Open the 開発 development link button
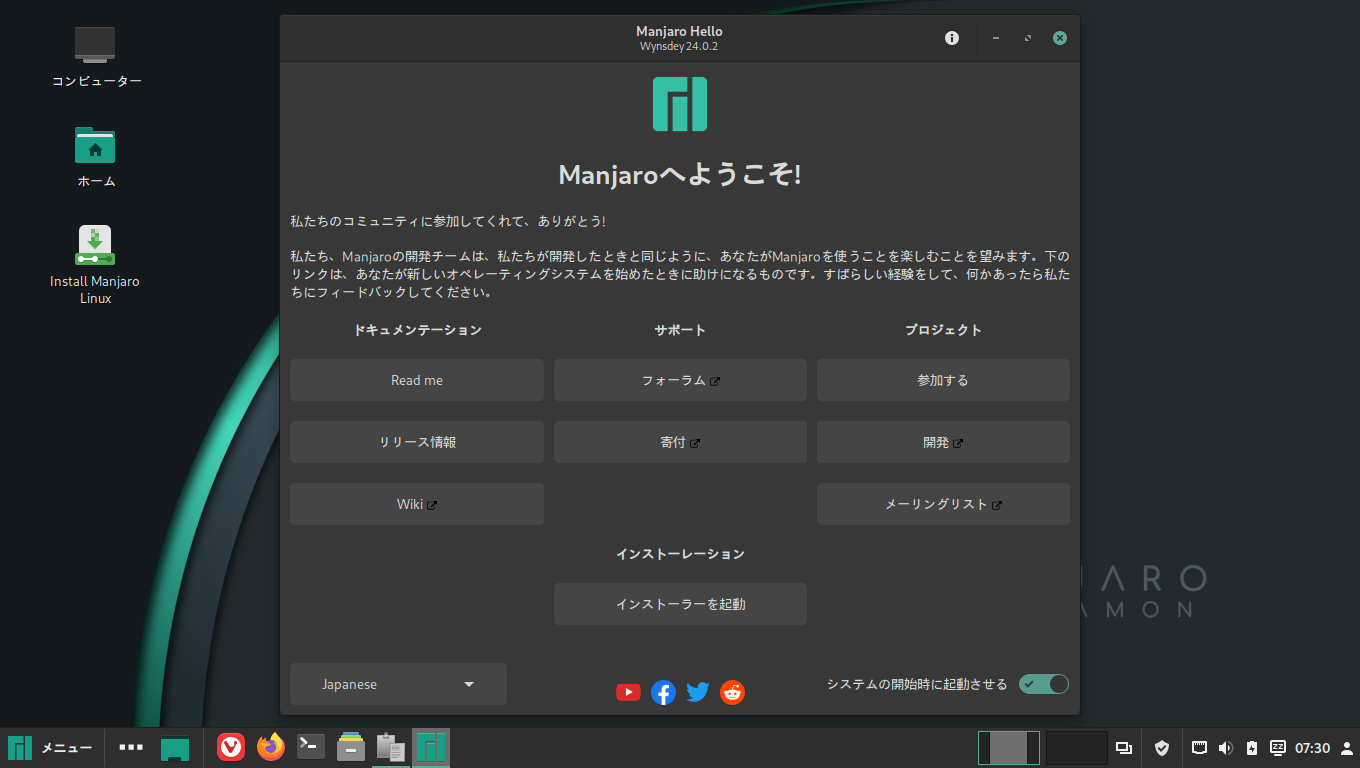This screenshot has width=1360, height=768. (943, 442)
